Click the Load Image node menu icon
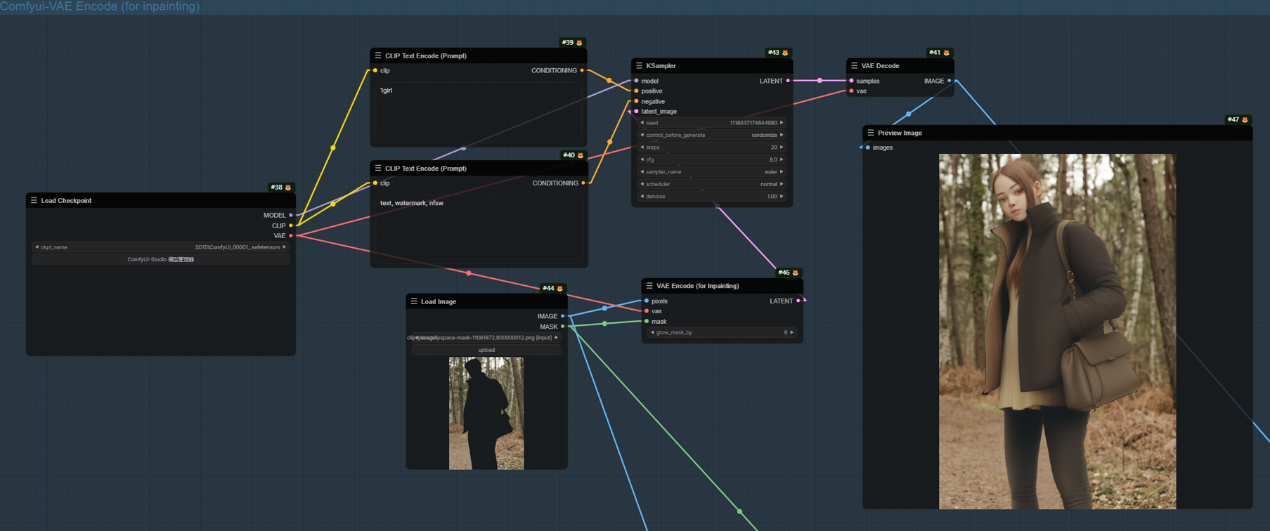Viewport: 1270px width, 531px height. 414,301
